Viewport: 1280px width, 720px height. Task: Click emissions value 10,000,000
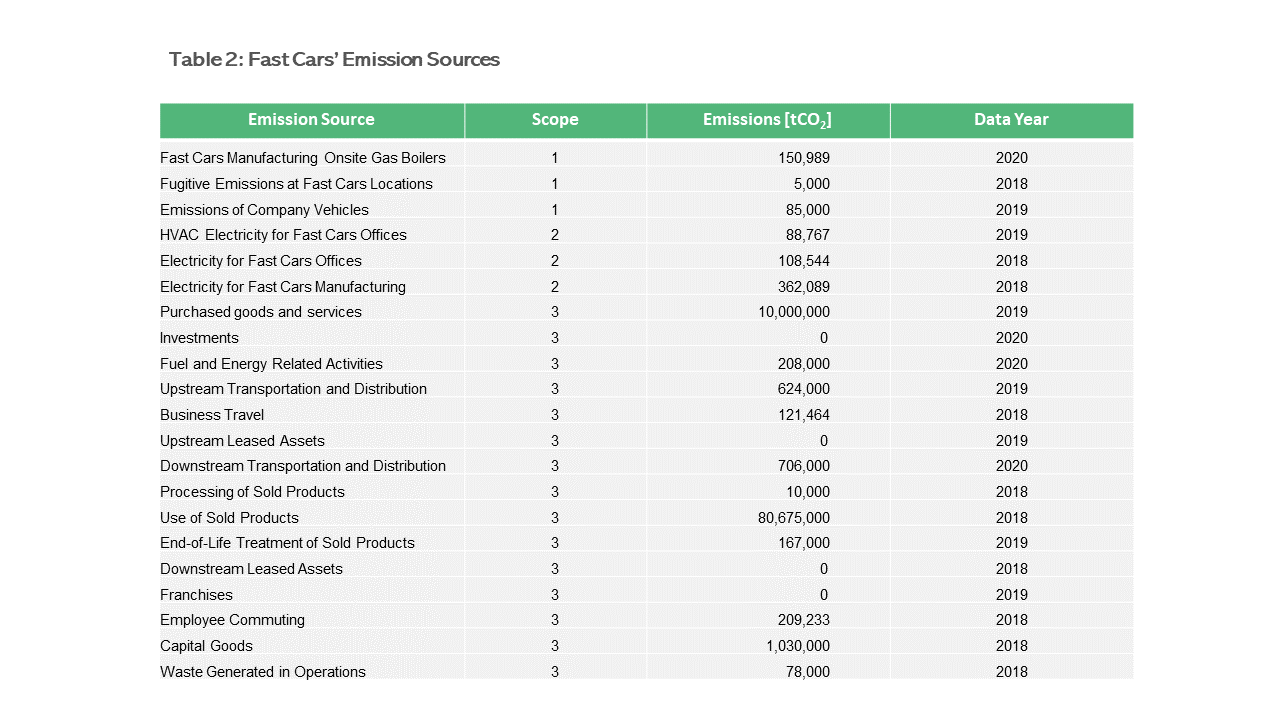click(794, 312)
